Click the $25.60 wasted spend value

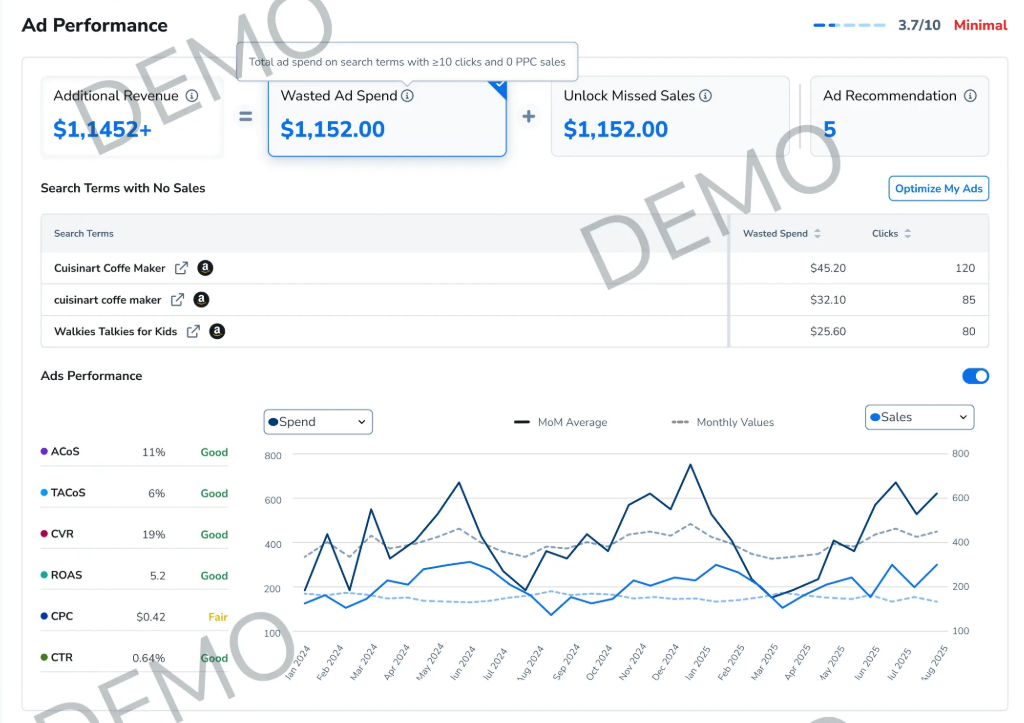[x=827, y=332]
